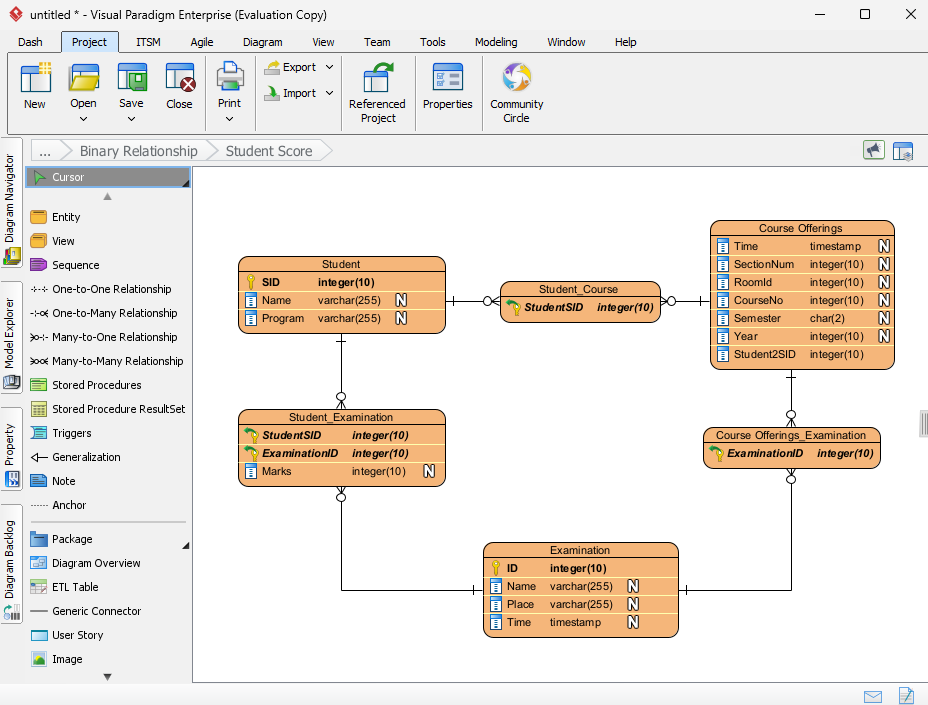Open Property side tab
The image size is (928, 705).
pyautogui.click(x=11, y=449)
